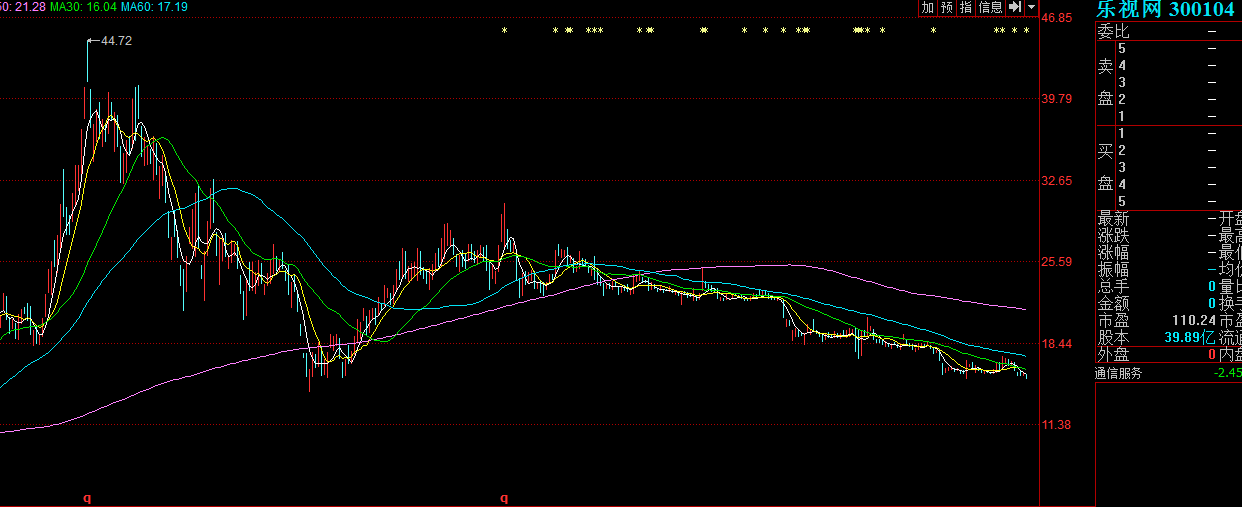Click the 总手 (total volume) label
This screenshot has height=507, width=1242.
(x=1113, y=287)
